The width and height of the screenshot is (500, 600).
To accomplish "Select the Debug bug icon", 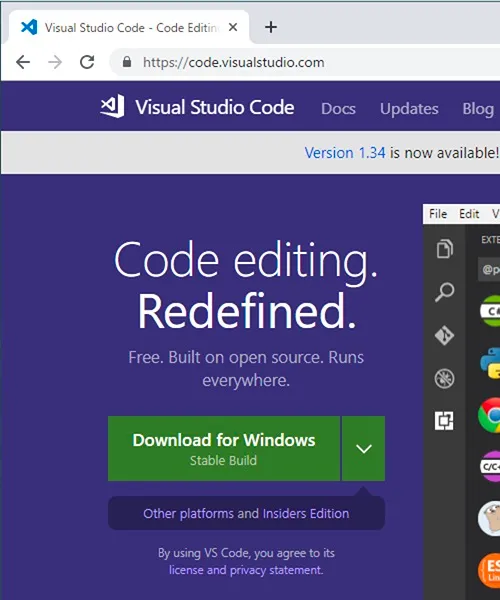I will point(445,378).
